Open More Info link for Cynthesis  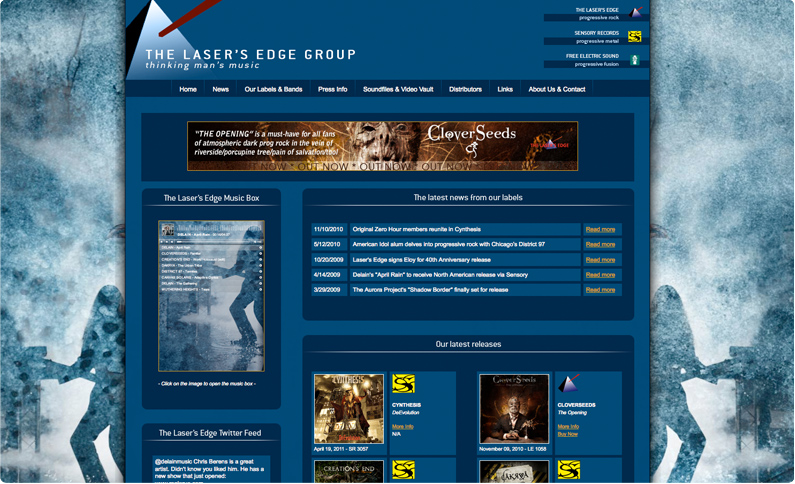coord(403,427)
